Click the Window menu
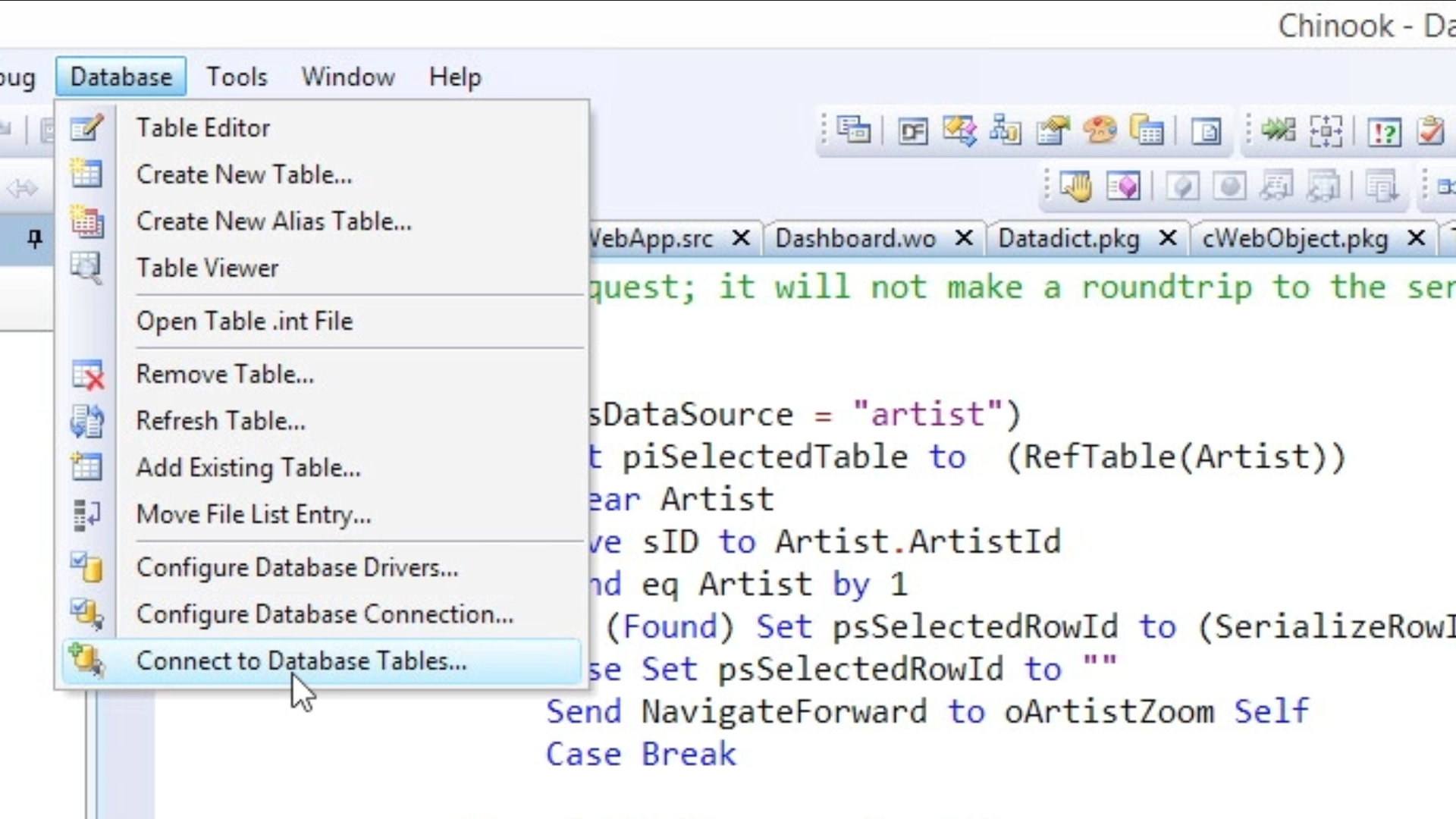 coord(347,77)
